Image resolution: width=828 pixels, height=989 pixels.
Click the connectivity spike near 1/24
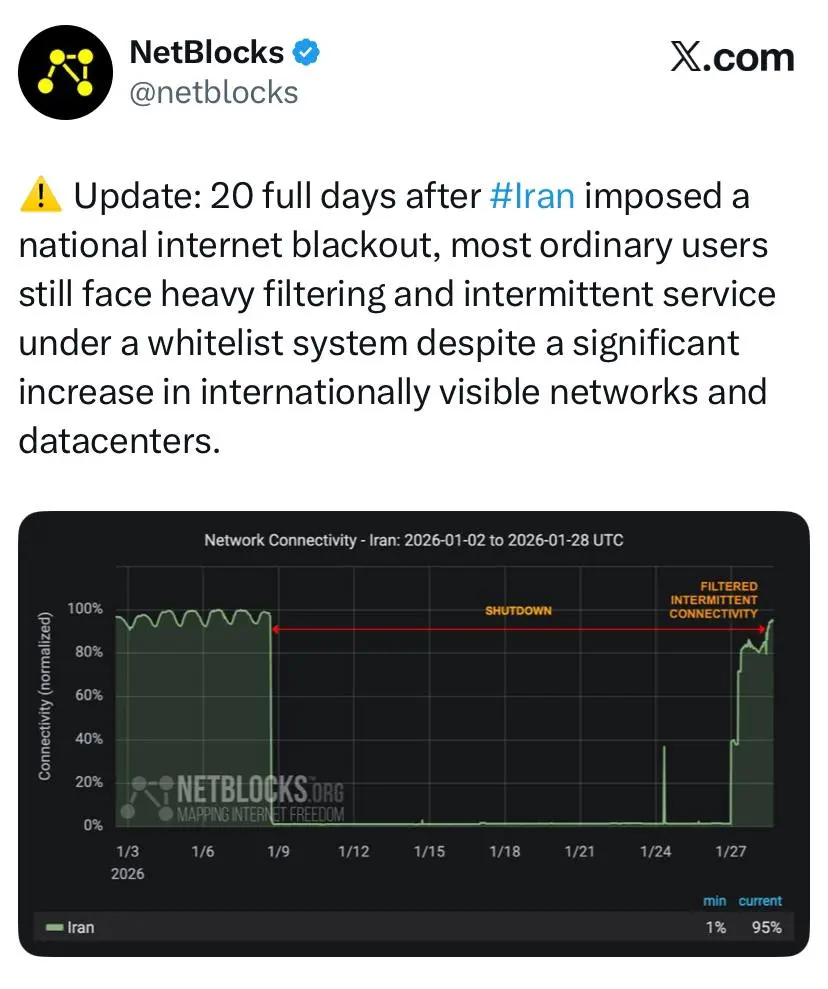pos(664,780)
